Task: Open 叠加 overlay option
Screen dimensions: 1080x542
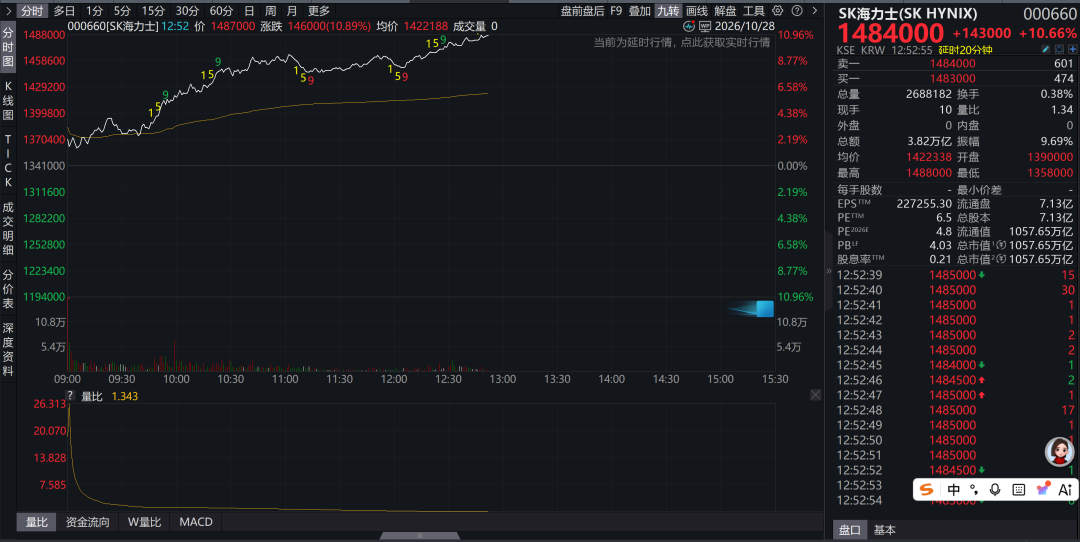Action: [x=639, y=11]
